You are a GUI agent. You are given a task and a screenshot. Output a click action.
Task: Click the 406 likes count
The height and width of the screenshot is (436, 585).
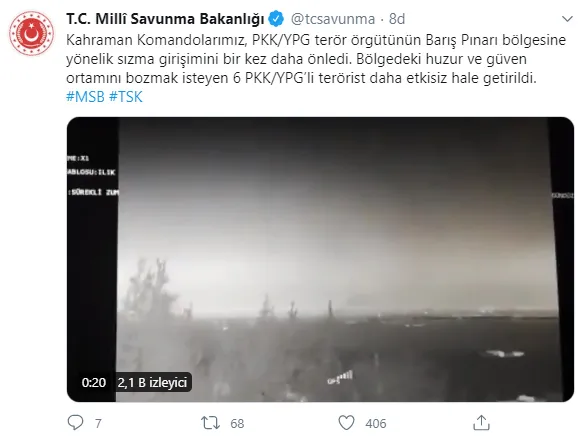coord(376,424)
